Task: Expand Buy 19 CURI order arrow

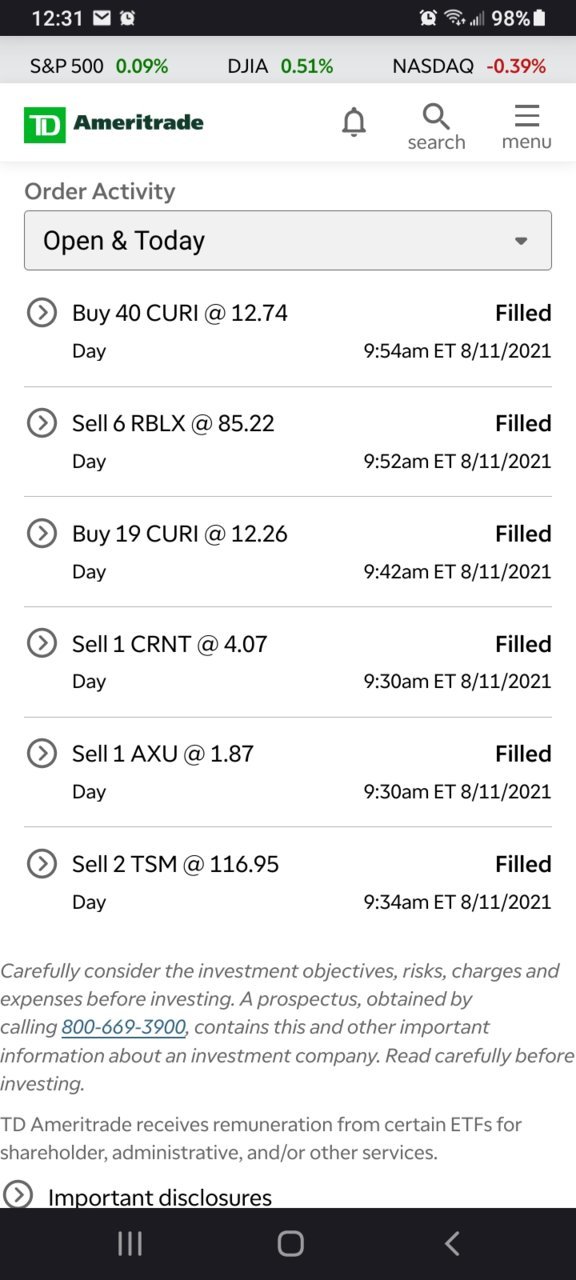Action: click(41, 533)
